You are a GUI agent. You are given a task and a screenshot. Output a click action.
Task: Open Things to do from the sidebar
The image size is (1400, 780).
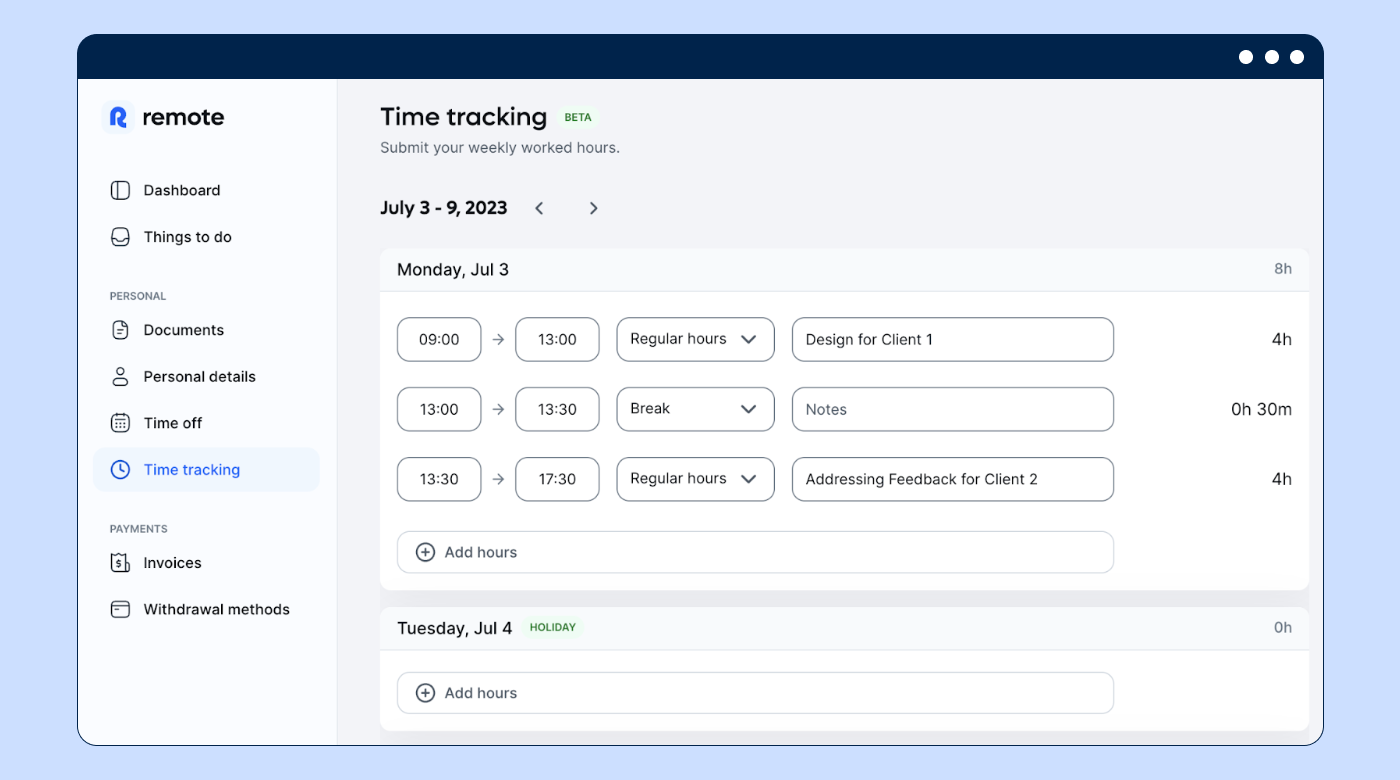(x=120, y=237)
